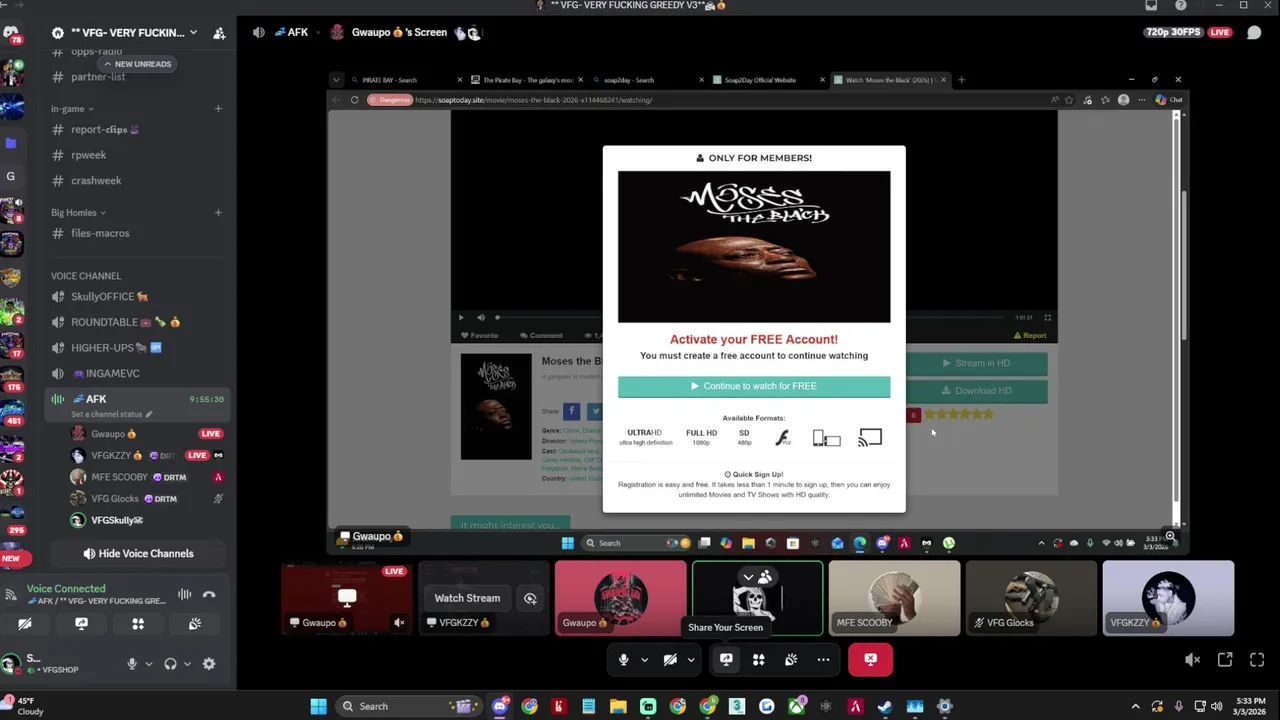
Task: Open Xbox app from Windows taskbar
Action: [x=796, y=706]
